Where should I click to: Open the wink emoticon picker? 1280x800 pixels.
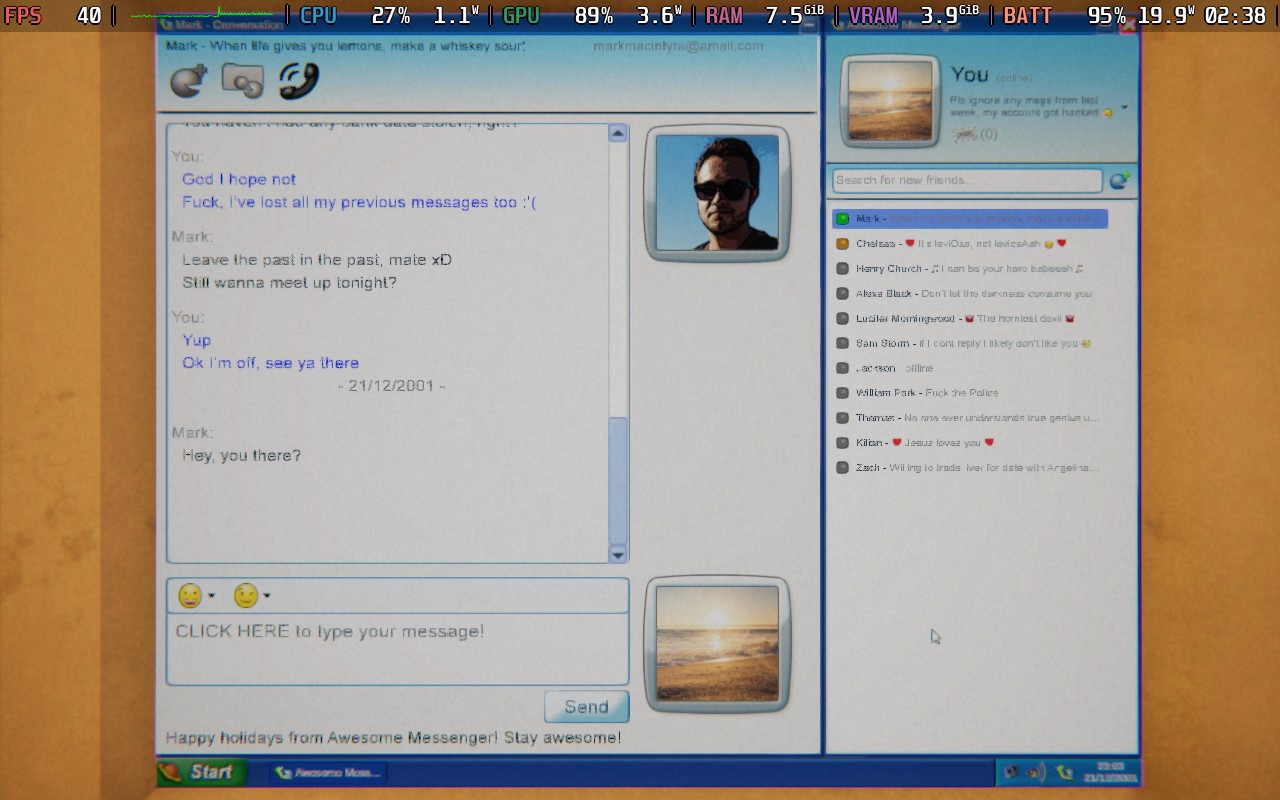[x=245, y=596]
